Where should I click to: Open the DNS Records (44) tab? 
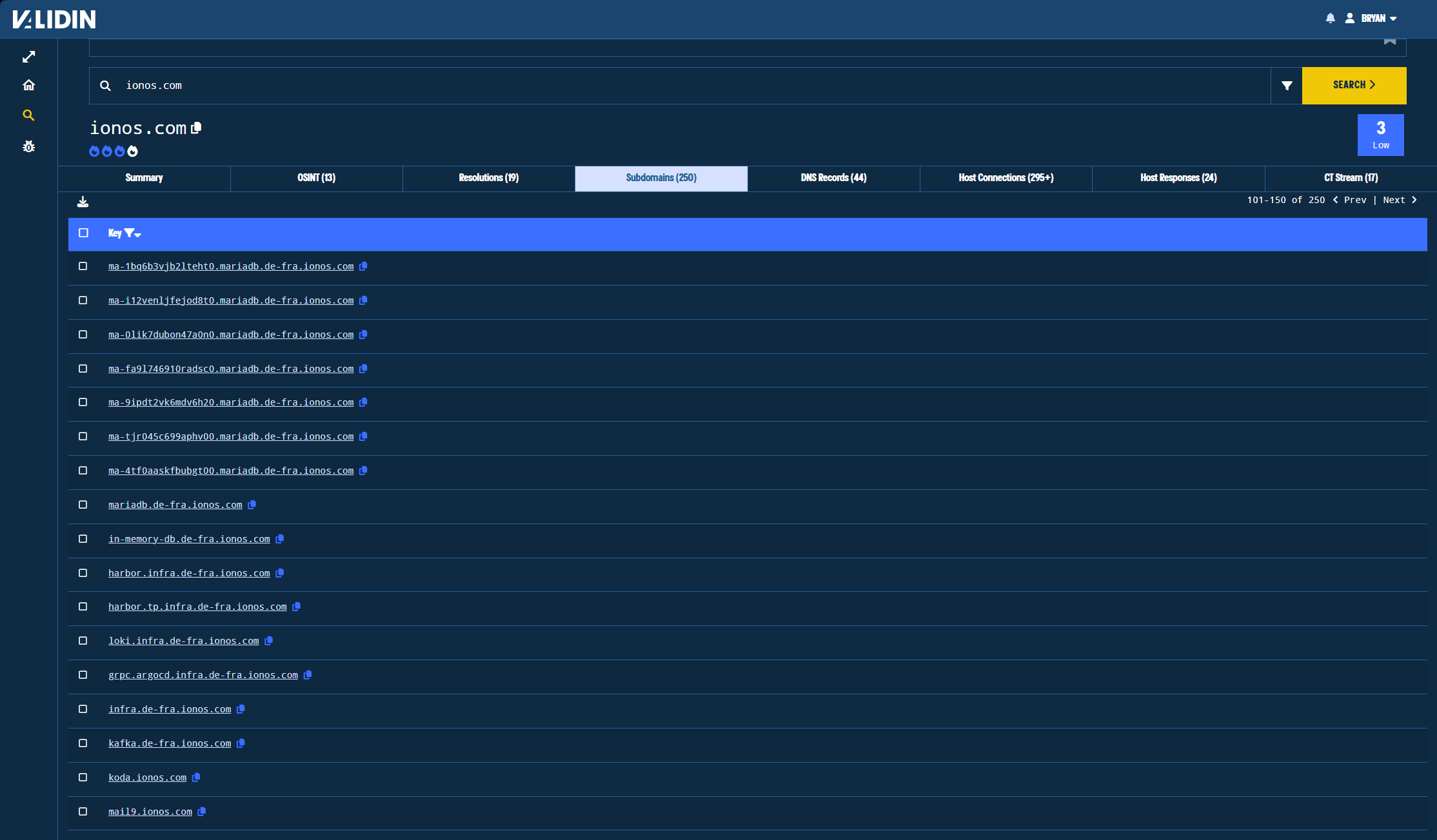coord(833,178)
